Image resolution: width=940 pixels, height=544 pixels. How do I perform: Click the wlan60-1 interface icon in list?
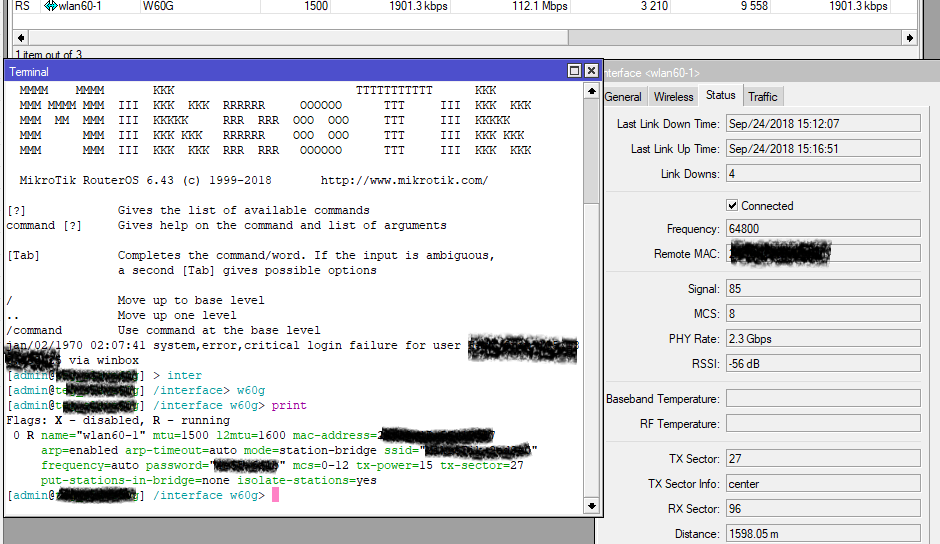tap(50, 6)
